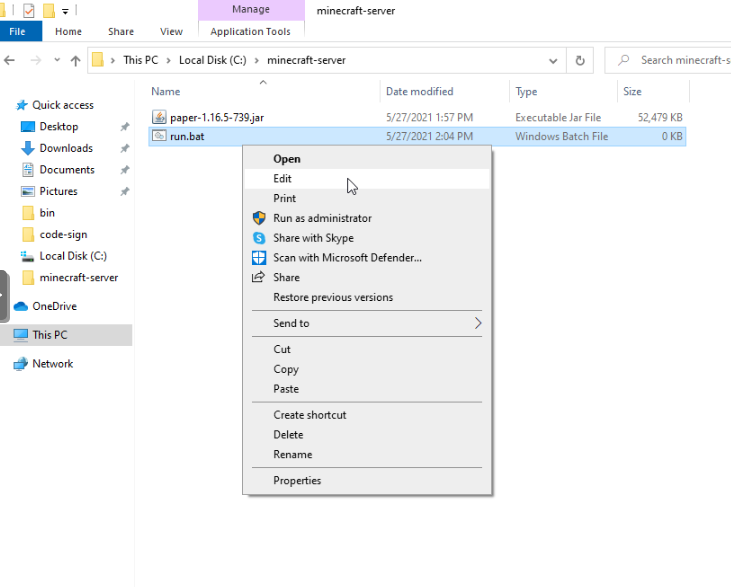Switch to the View ribbon tab
The image size is (731, 587).
point(171,32)
